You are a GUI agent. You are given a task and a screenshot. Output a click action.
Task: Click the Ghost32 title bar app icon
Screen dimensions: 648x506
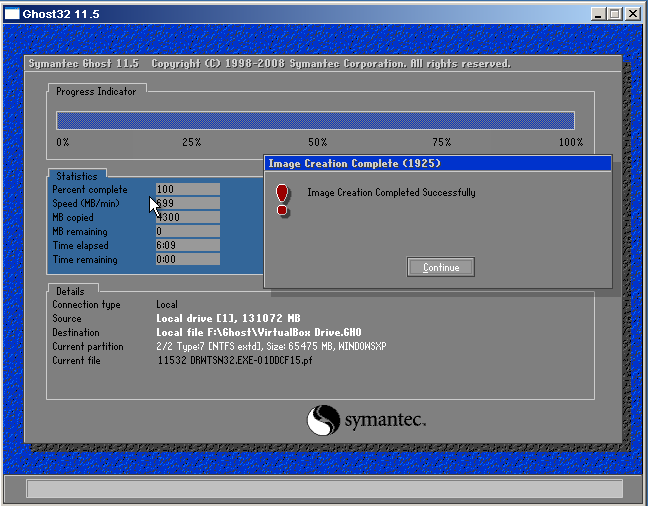pyautogui.click(x=12, y=14)
